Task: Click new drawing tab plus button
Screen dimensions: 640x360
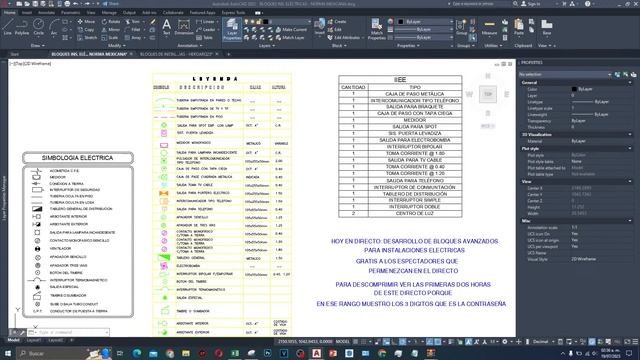Action: pyautogui.click(x=229, y=54)
